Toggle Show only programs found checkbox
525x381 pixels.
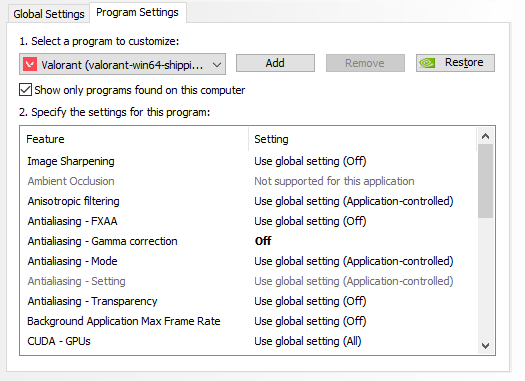[25, 90]
